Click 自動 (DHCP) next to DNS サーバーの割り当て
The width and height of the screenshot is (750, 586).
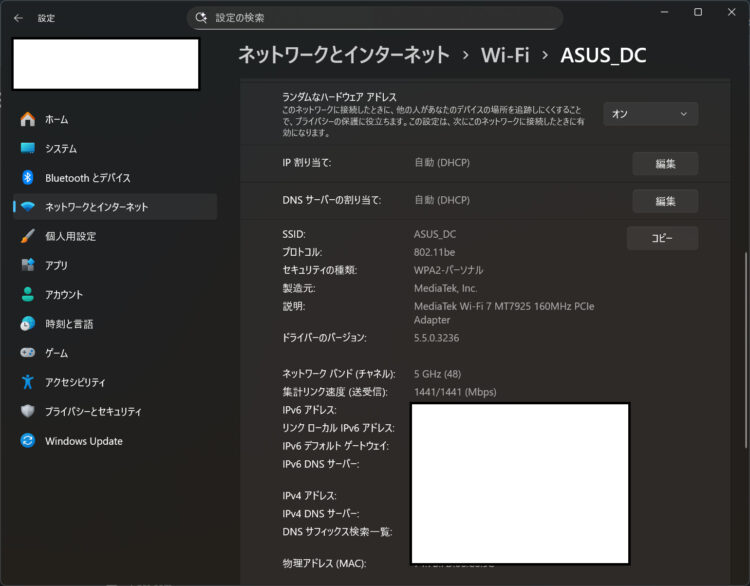[442, 200]
